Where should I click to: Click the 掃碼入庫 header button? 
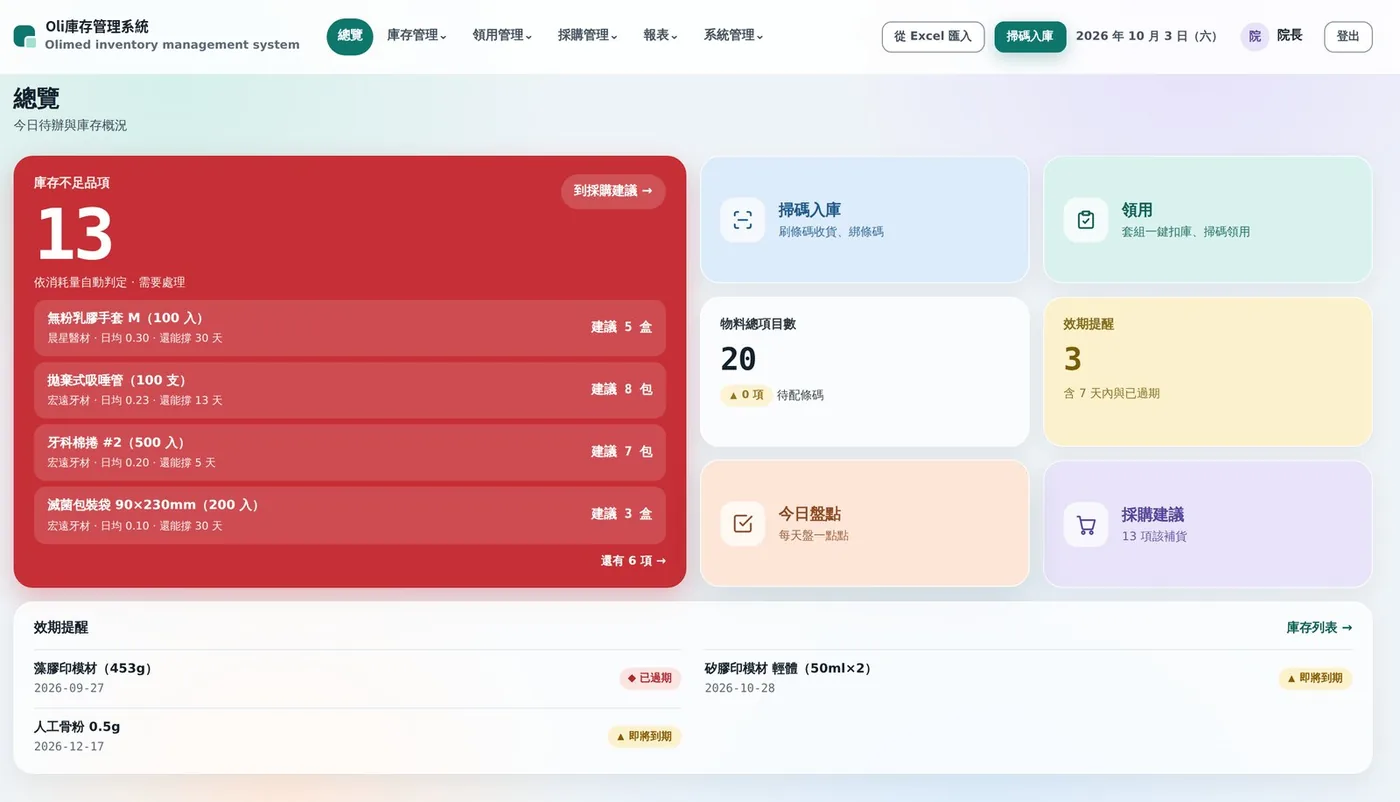pyautogui.click(x=1030, y=37)
